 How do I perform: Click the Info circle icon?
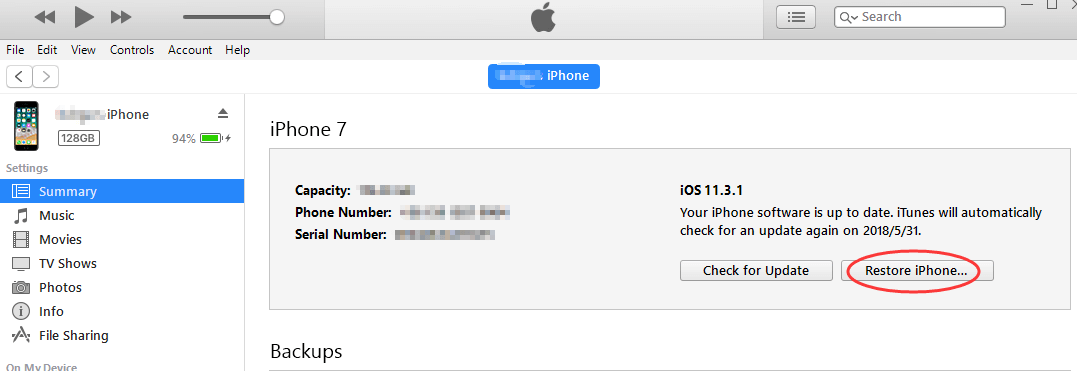pos(21,311)
